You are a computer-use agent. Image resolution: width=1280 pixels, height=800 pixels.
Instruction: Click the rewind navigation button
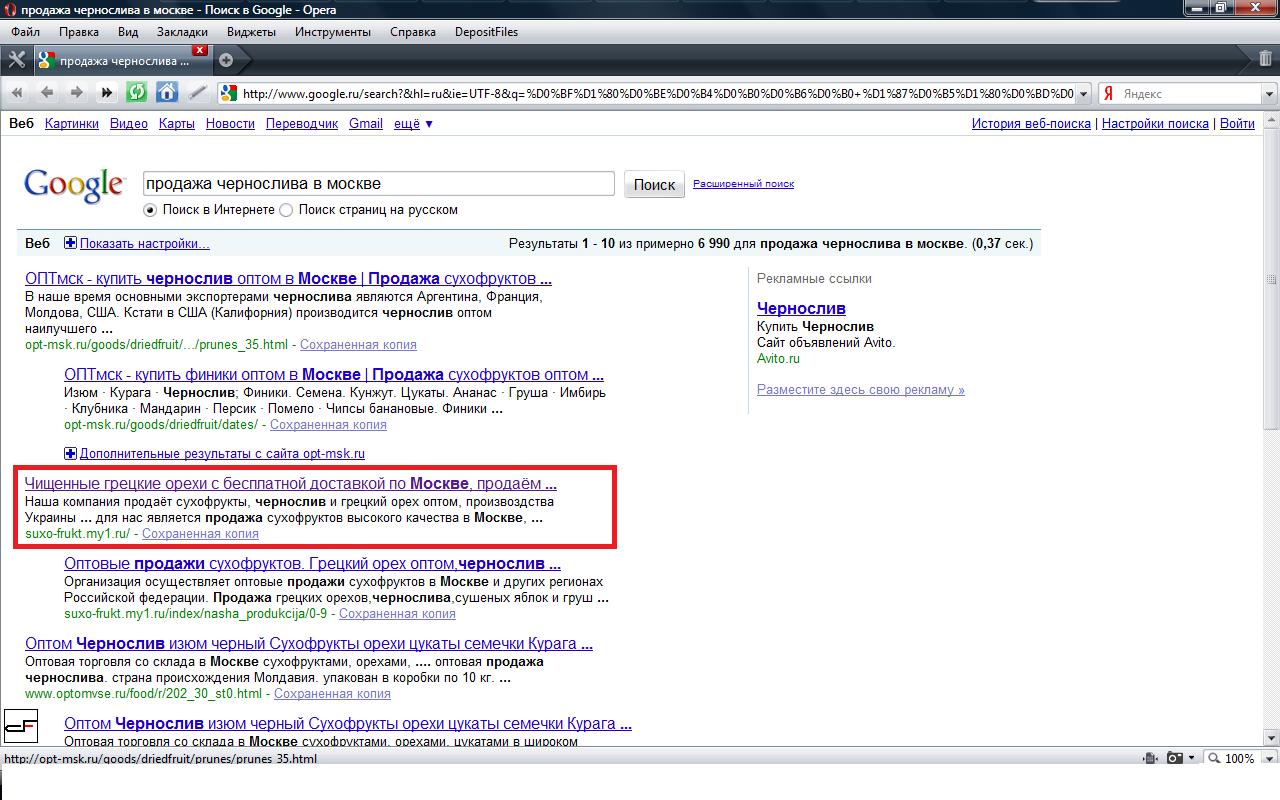(x=17, y=93)
